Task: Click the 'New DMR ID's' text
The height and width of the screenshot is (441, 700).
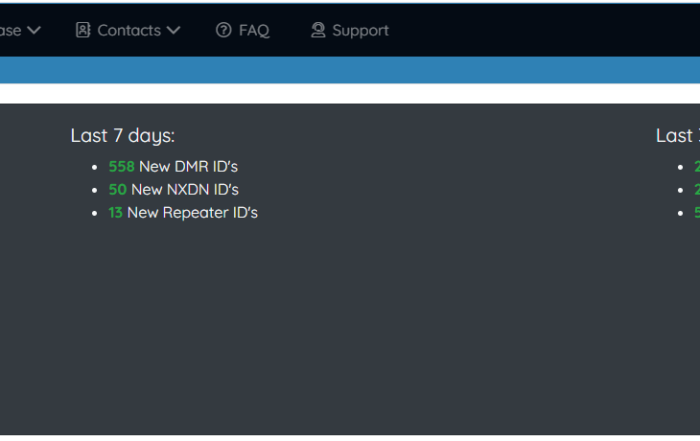Action: [188, 166]
